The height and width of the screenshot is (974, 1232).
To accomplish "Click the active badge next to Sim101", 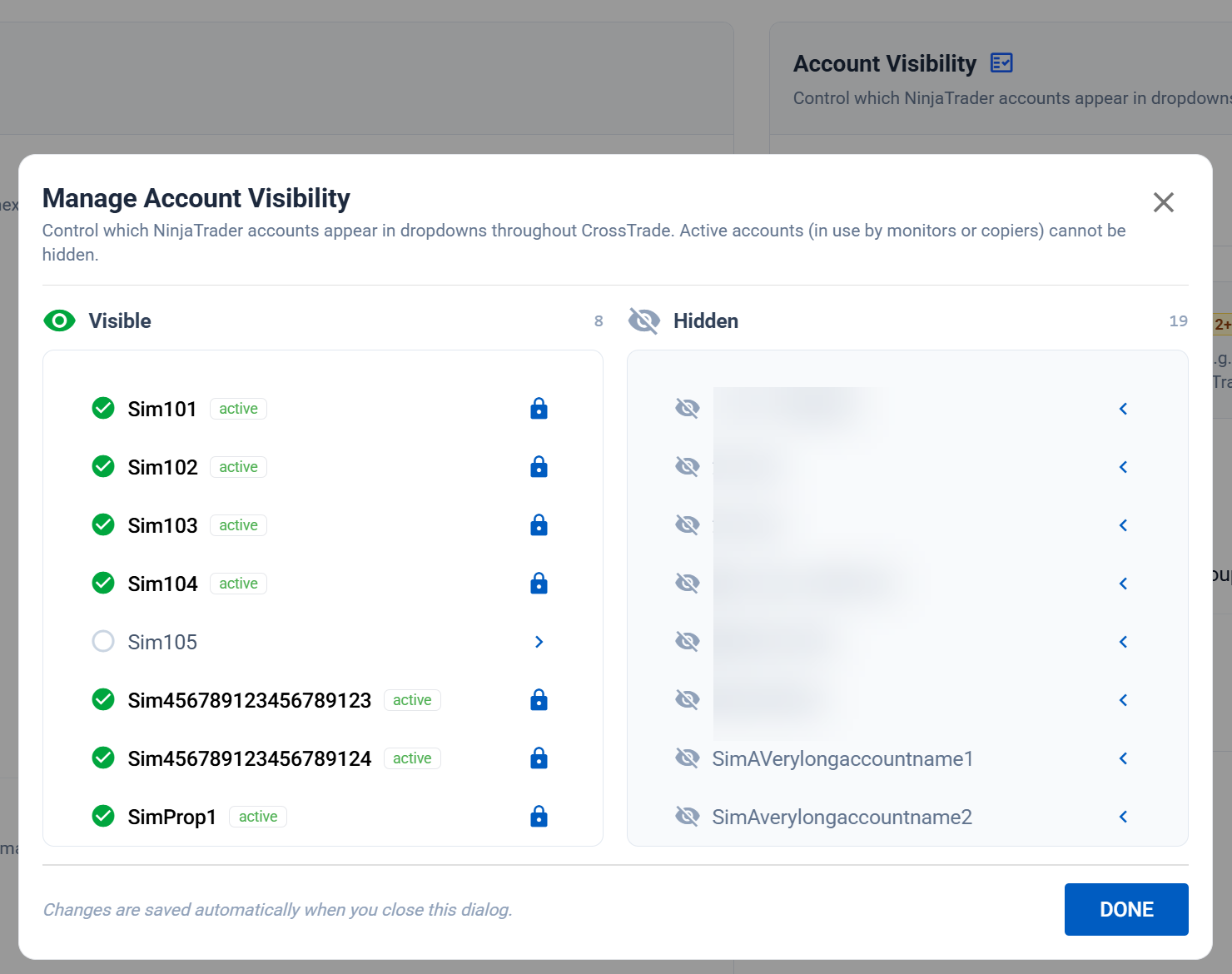I will click(x=238, y=408).
